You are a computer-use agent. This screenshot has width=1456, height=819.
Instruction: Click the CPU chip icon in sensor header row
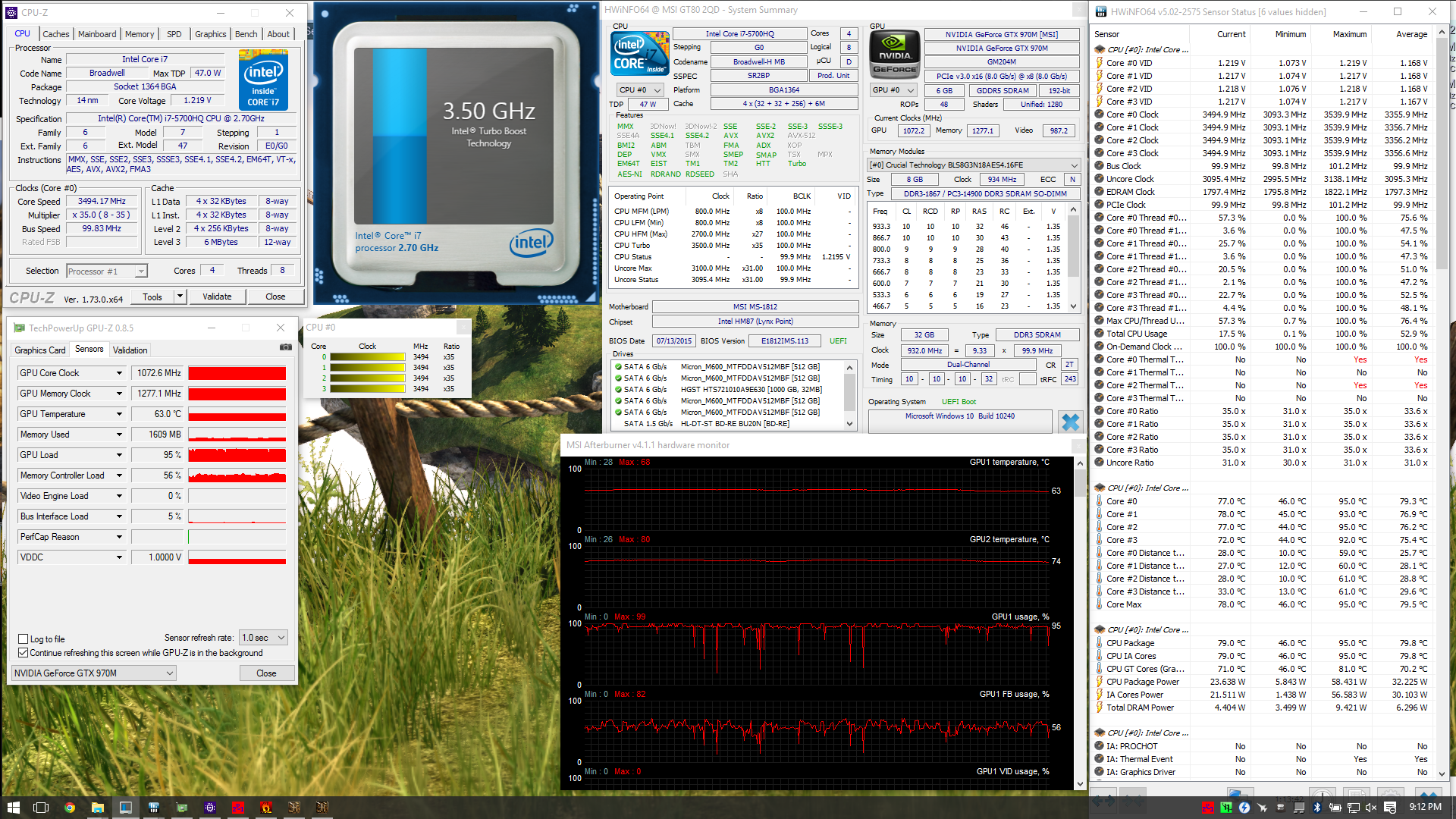pyautogui.click(x=1100, y=50)
